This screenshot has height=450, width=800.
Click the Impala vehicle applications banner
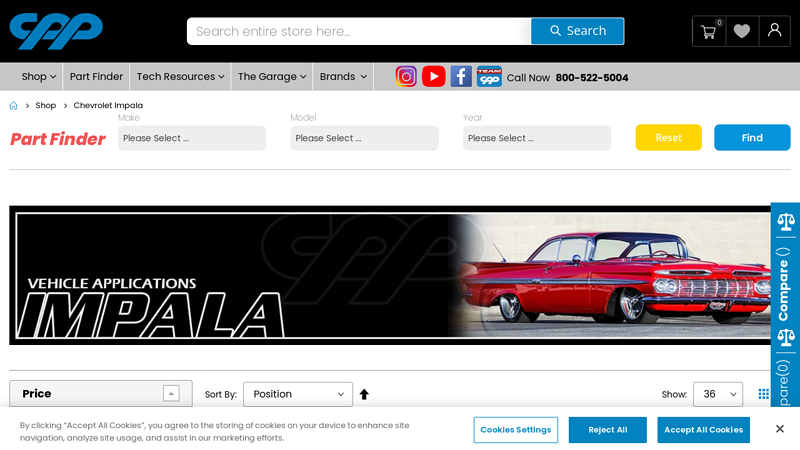click(390, 276)
